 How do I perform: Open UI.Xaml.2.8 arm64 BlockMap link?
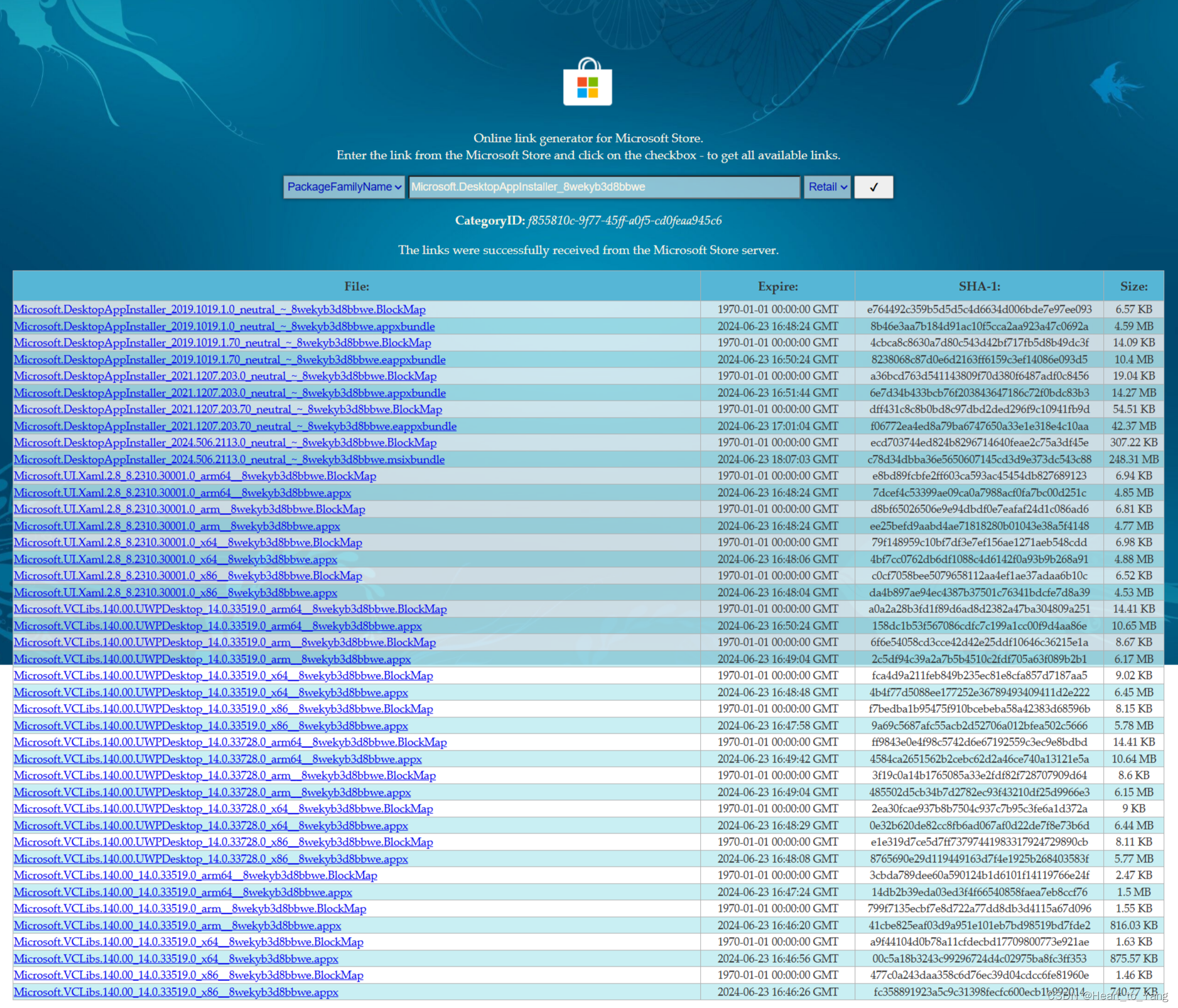[195, 476]
